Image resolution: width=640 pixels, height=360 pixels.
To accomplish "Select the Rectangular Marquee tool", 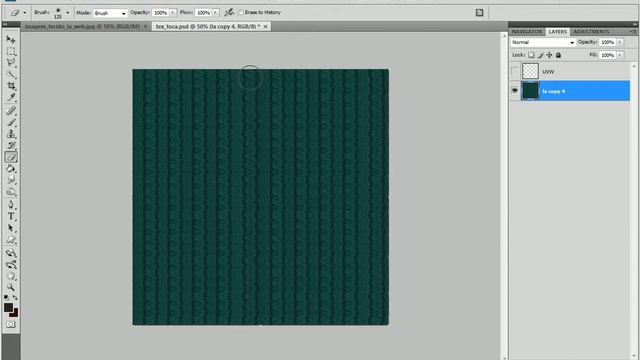I will click(11, 51).
